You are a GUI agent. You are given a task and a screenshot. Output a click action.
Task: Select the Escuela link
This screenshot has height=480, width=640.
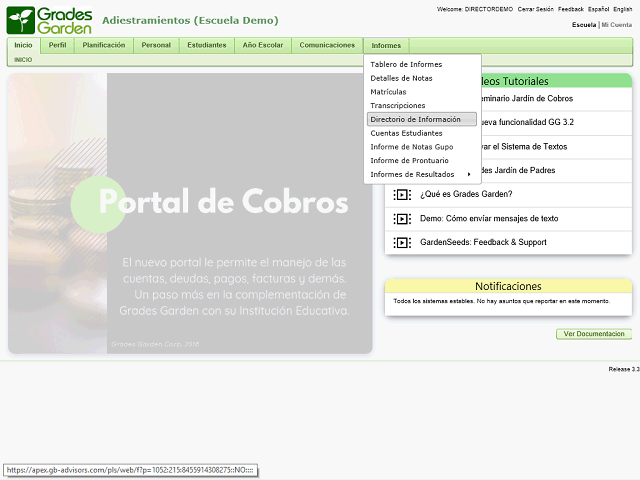[584, 25]
